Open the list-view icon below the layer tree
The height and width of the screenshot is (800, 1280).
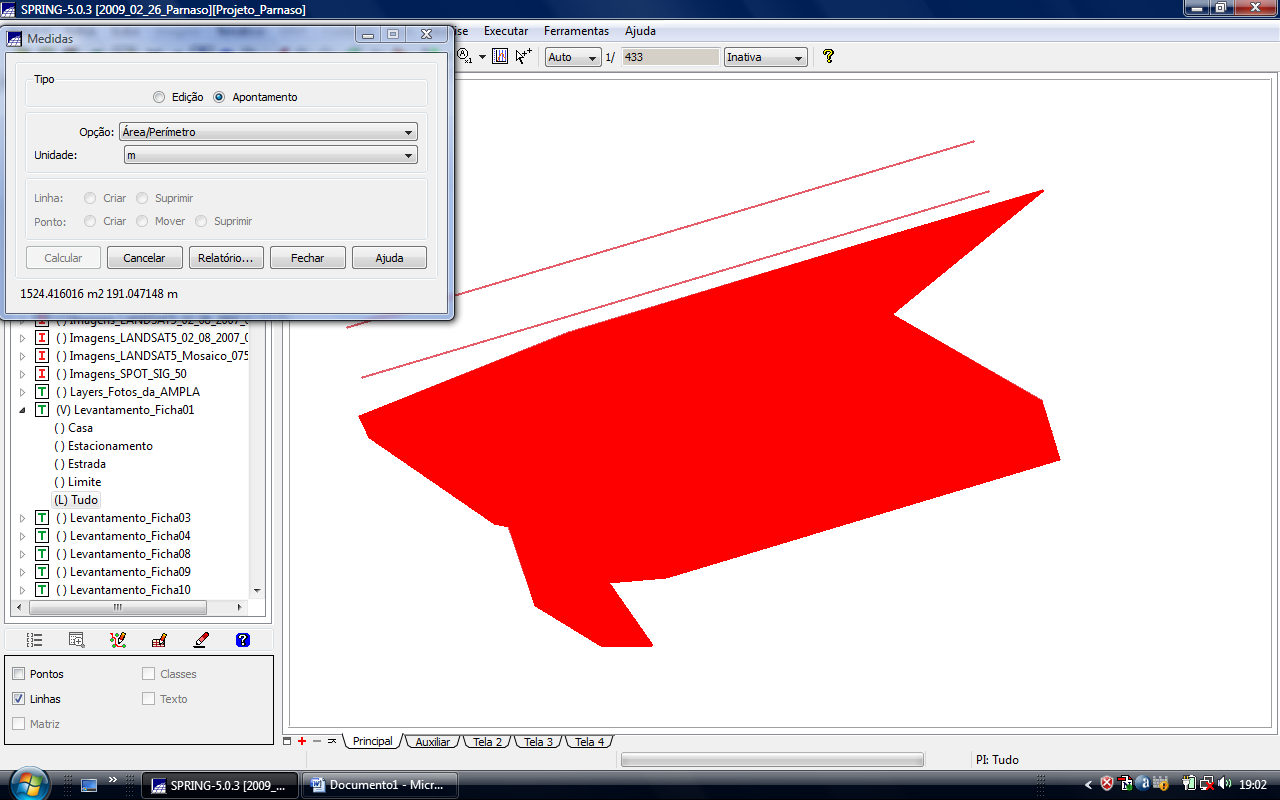click(x=35, y=640)
